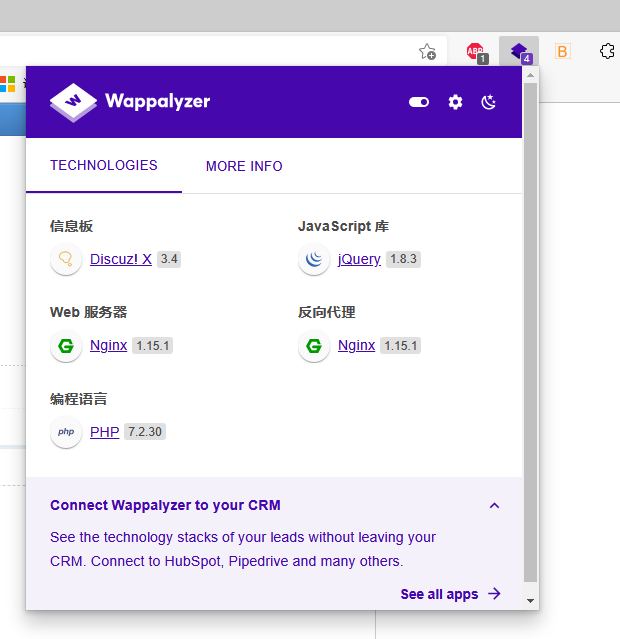Switch to dark mode moon icon
This screenshot has height=639, width=620.
(488, 102)
